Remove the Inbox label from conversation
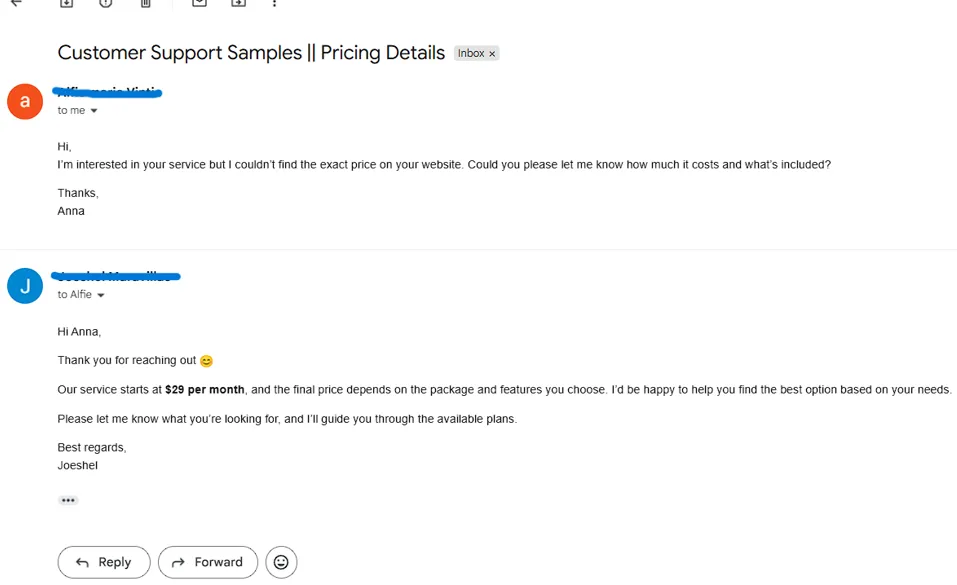The image size is (957, 585). coord(492,54)
